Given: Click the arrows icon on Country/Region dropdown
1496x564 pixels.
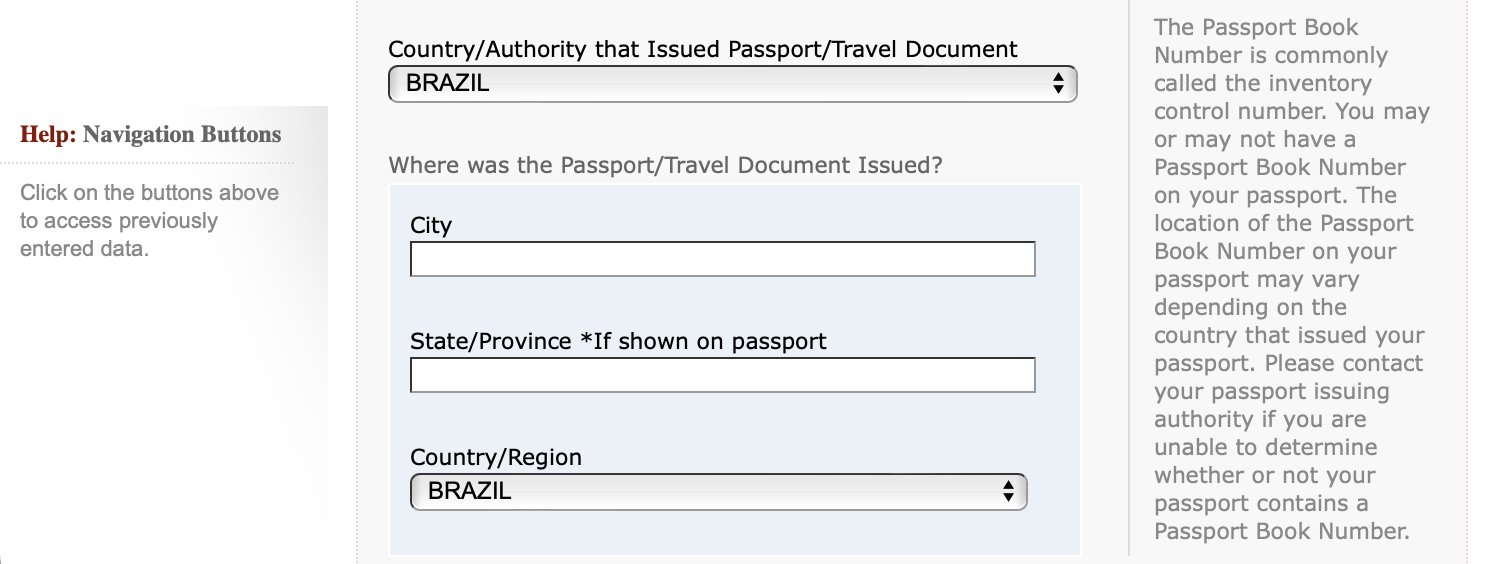Looking at the screenshot, I should coord(1008,491).
